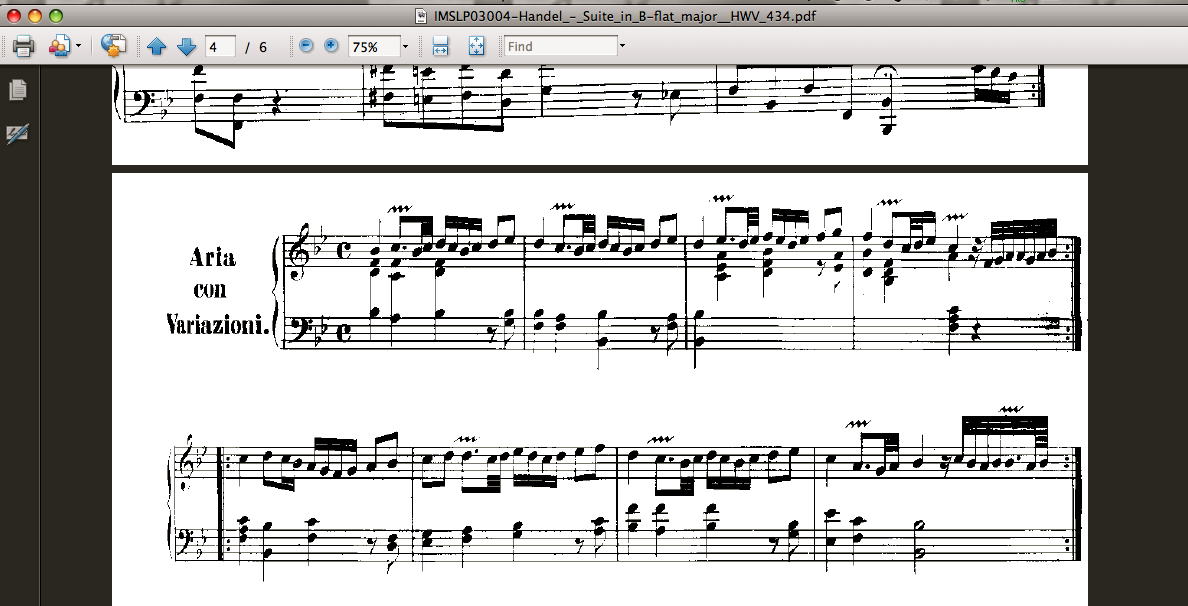Click the globe create-PDF online icon
1188x606 pixels.
[114, 46]
